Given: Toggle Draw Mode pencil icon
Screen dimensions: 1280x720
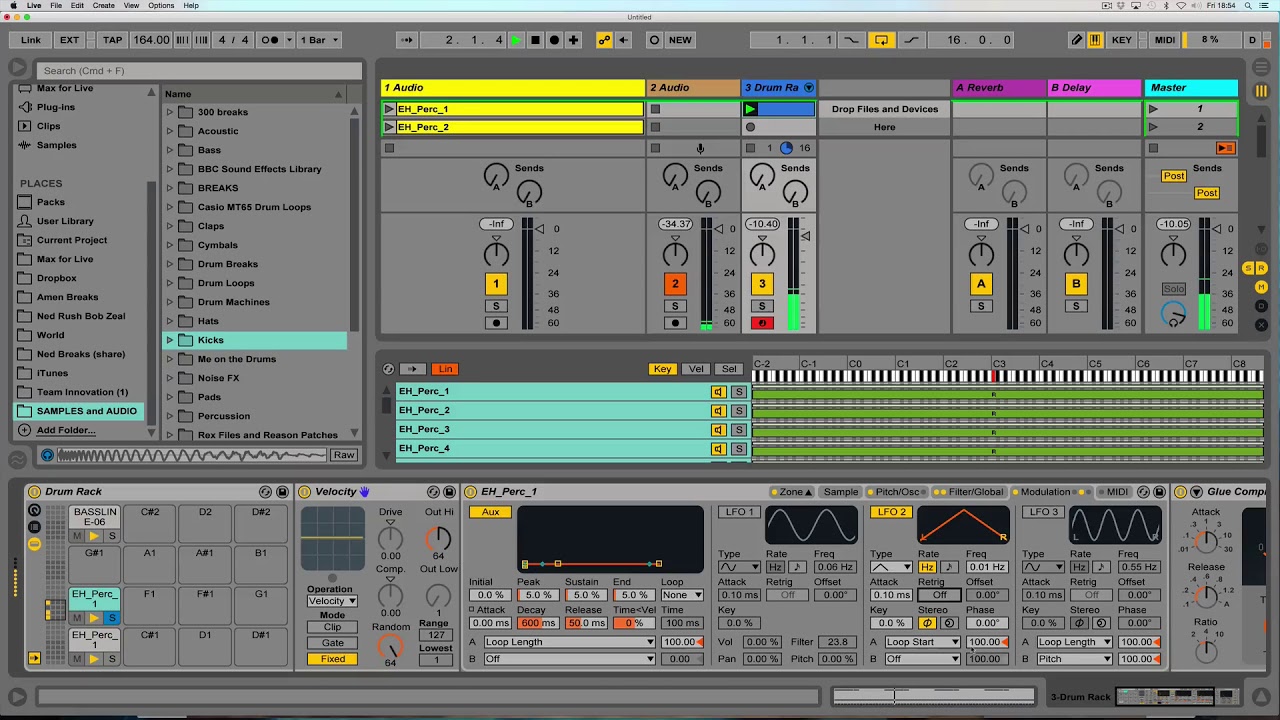Looking at the screenshot, I should click(x=1076, y=40).
